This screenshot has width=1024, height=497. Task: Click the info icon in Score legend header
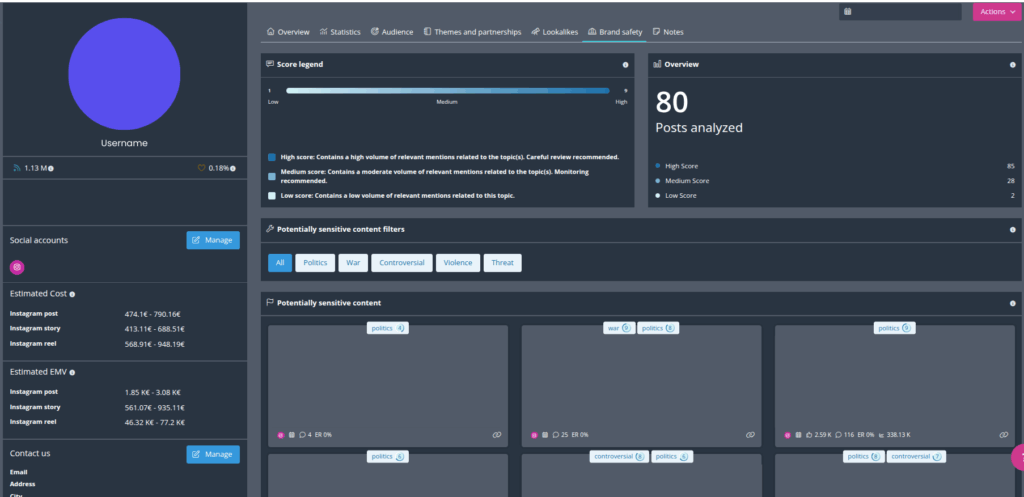[625, 64]
